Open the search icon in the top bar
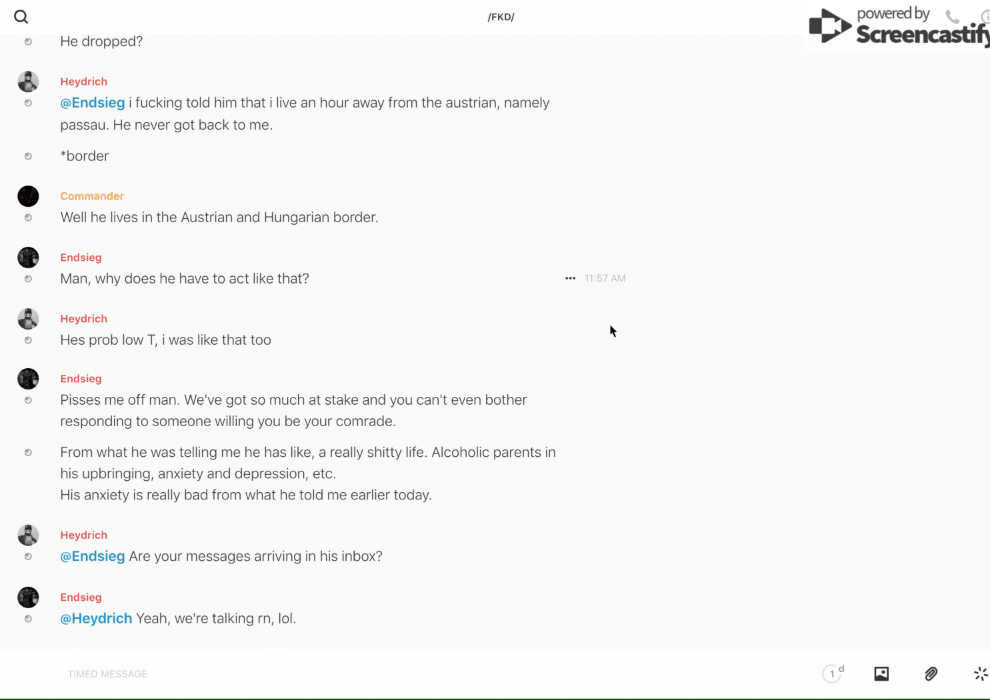Viewport: 990px width, 700px height. (21, 17)
